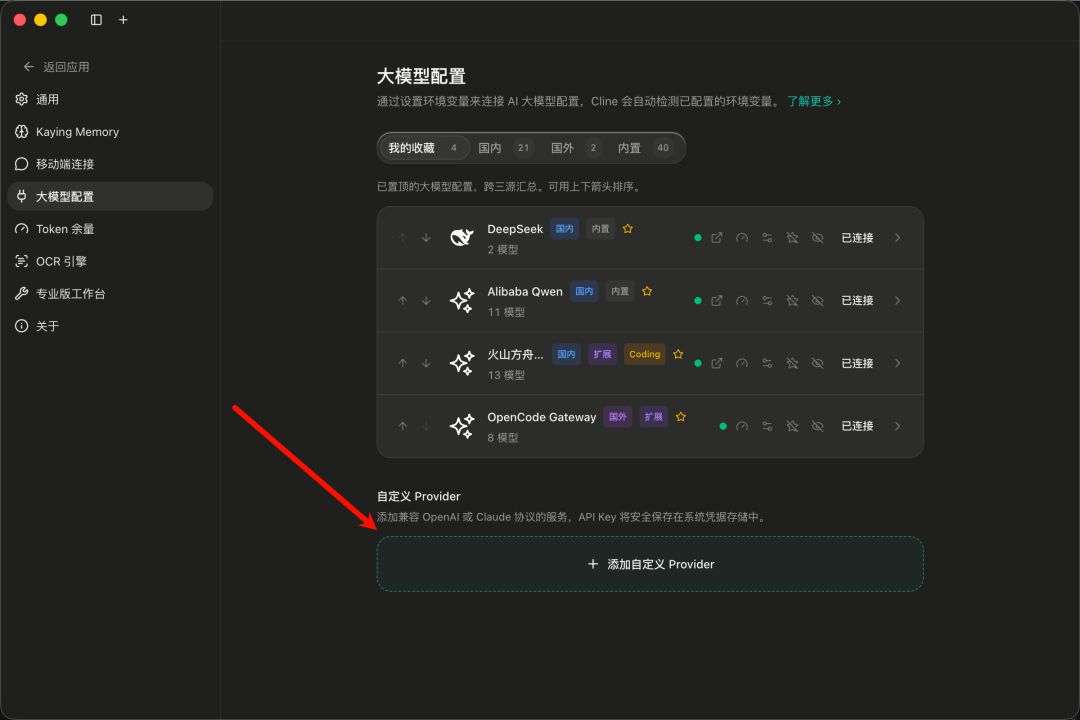Open 火山方舟 external link icon

pyautogui.click(x=717, y=363)
